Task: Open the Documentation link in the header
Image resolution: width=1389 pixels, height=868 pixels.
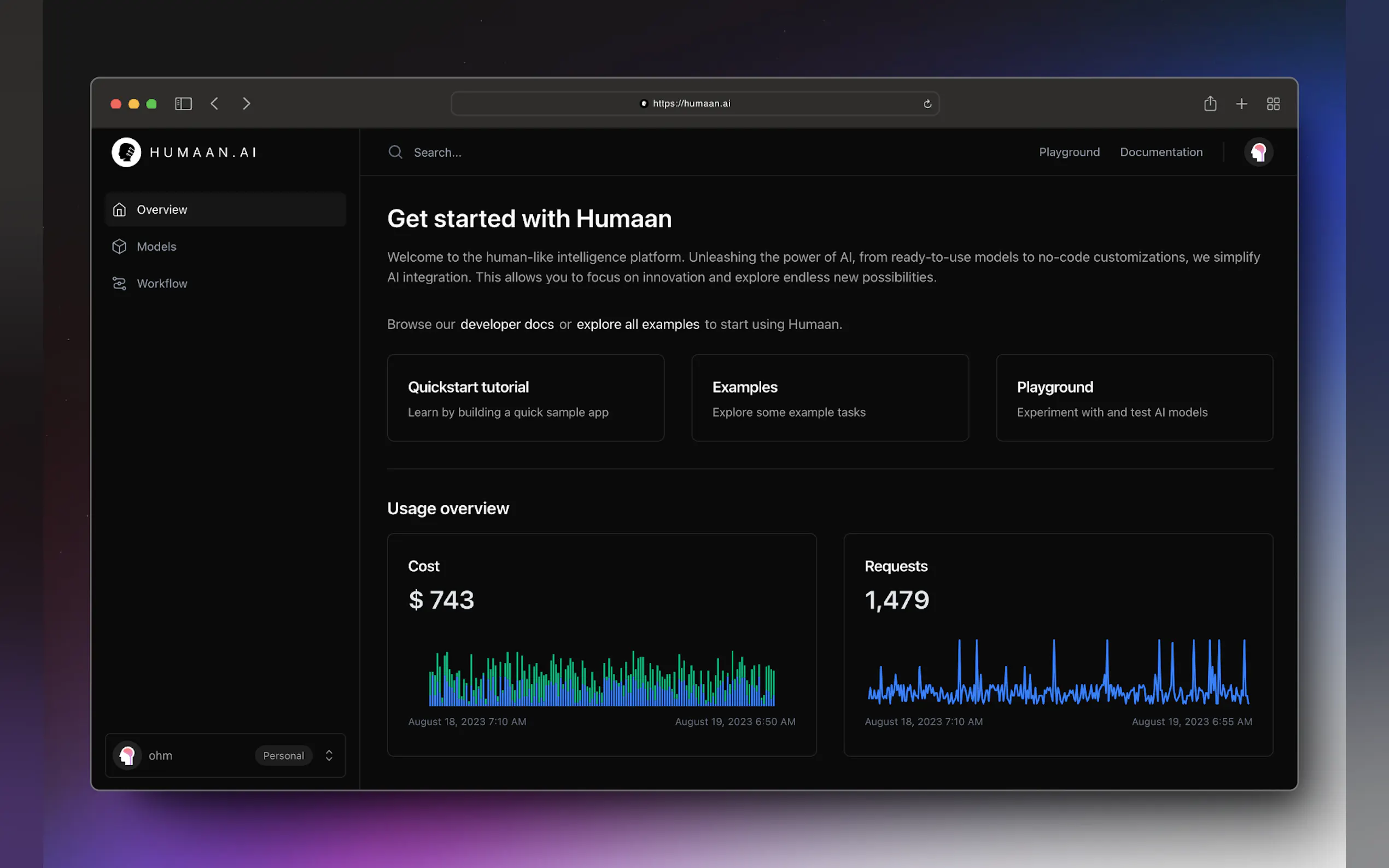Action: (1160, 152)
